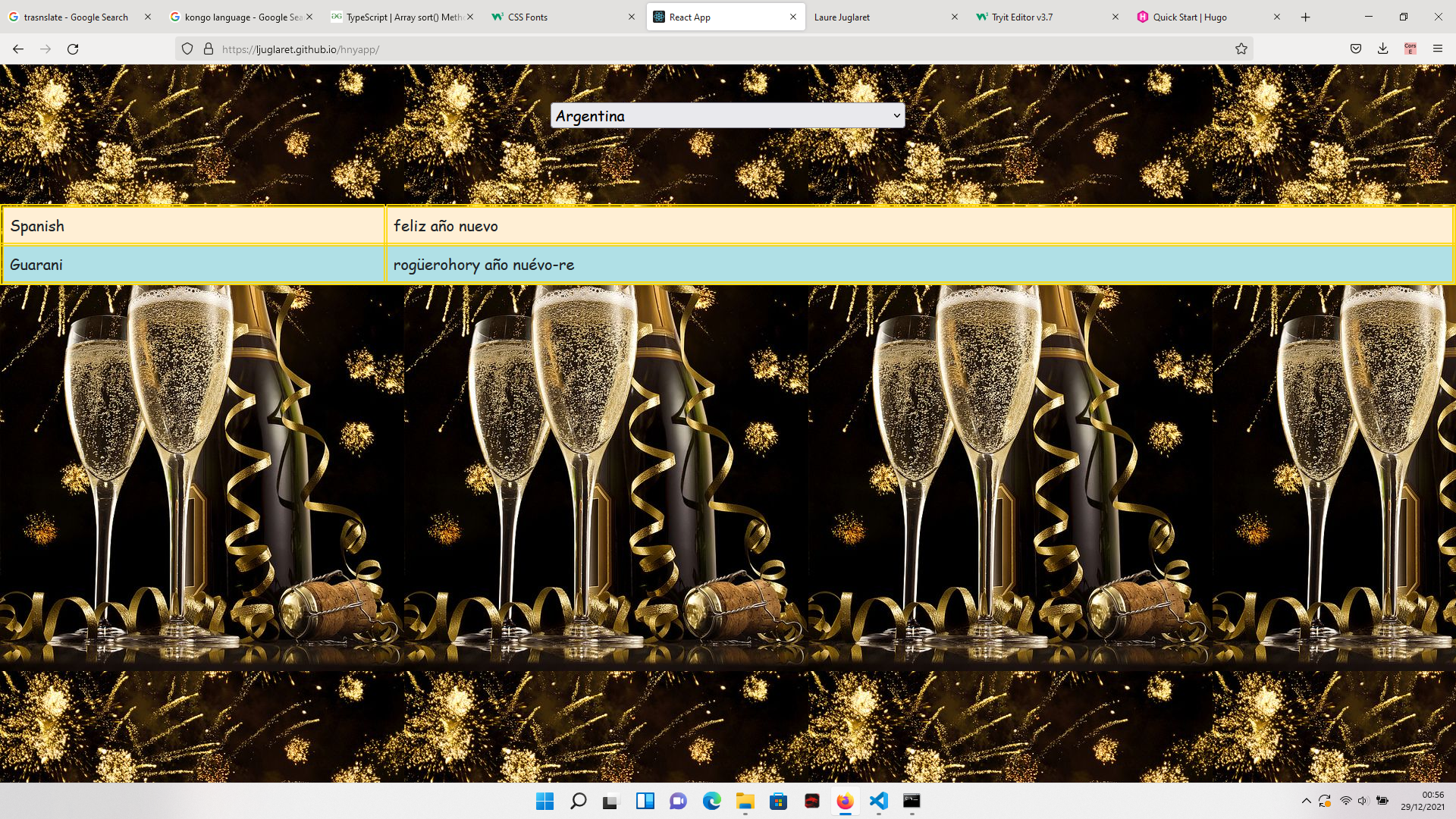Click the Save to Pocket icon
The image size is (1456, 819).
pos(1355,49)
